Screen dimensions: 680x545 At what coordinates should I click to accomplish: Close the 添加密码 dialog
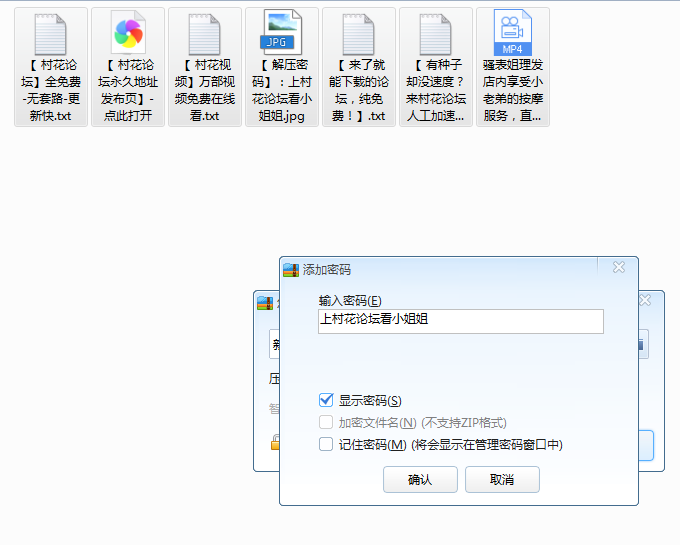tap(618, 268)
